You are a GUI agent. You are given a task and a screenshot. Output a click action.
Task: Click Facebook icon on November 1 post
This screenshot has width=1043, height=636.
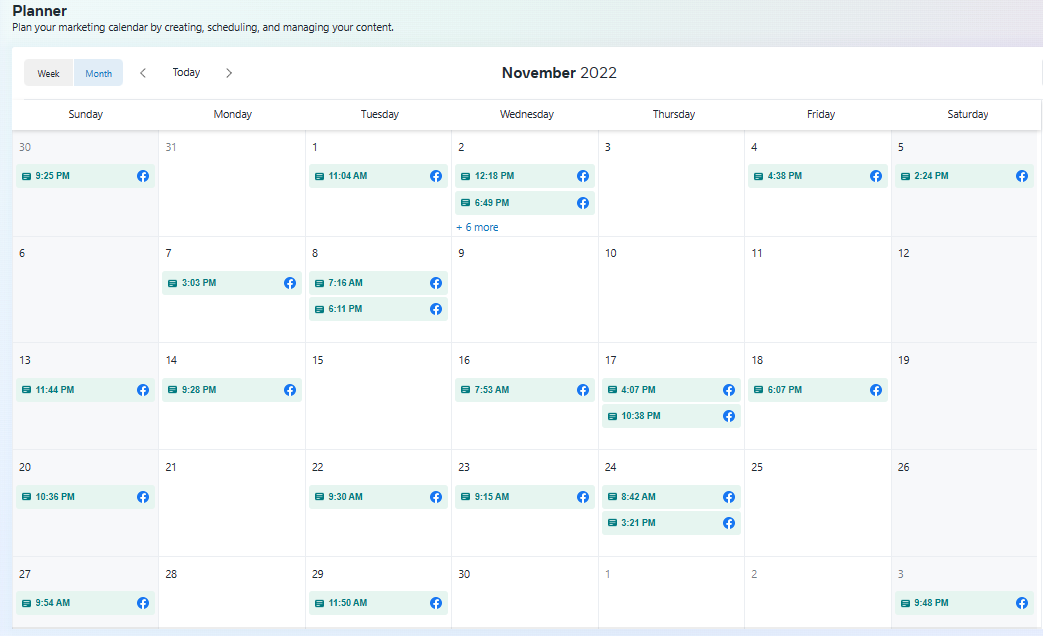click(x=436, y=176)
